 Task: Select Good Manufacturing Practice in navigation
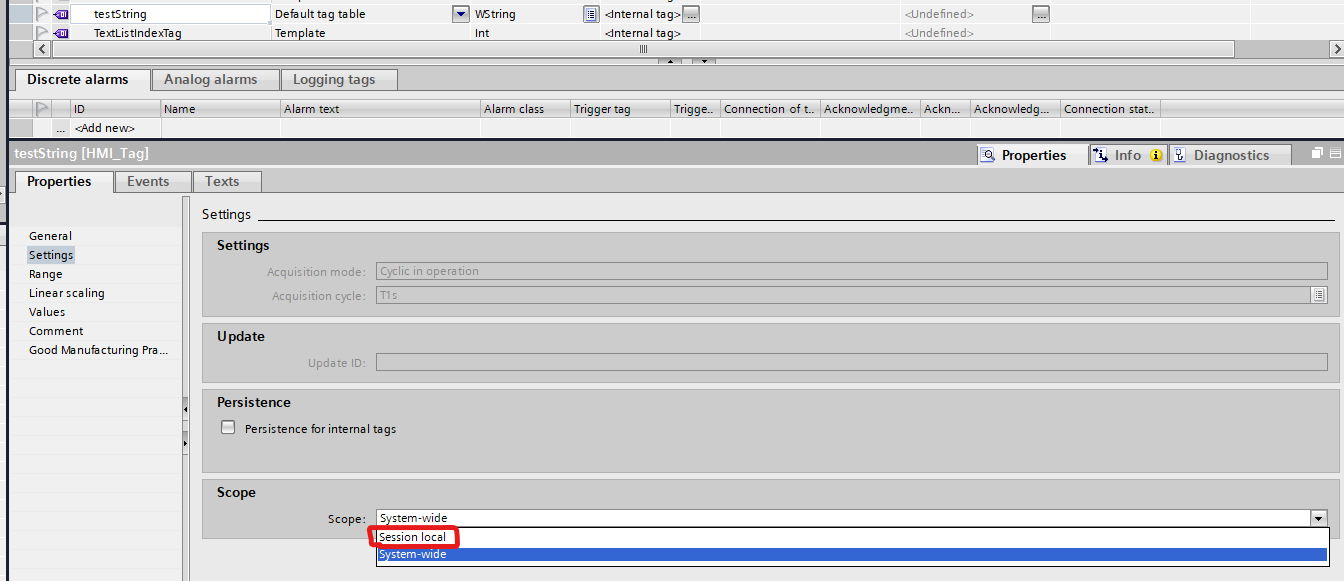(x=99, y=350)
